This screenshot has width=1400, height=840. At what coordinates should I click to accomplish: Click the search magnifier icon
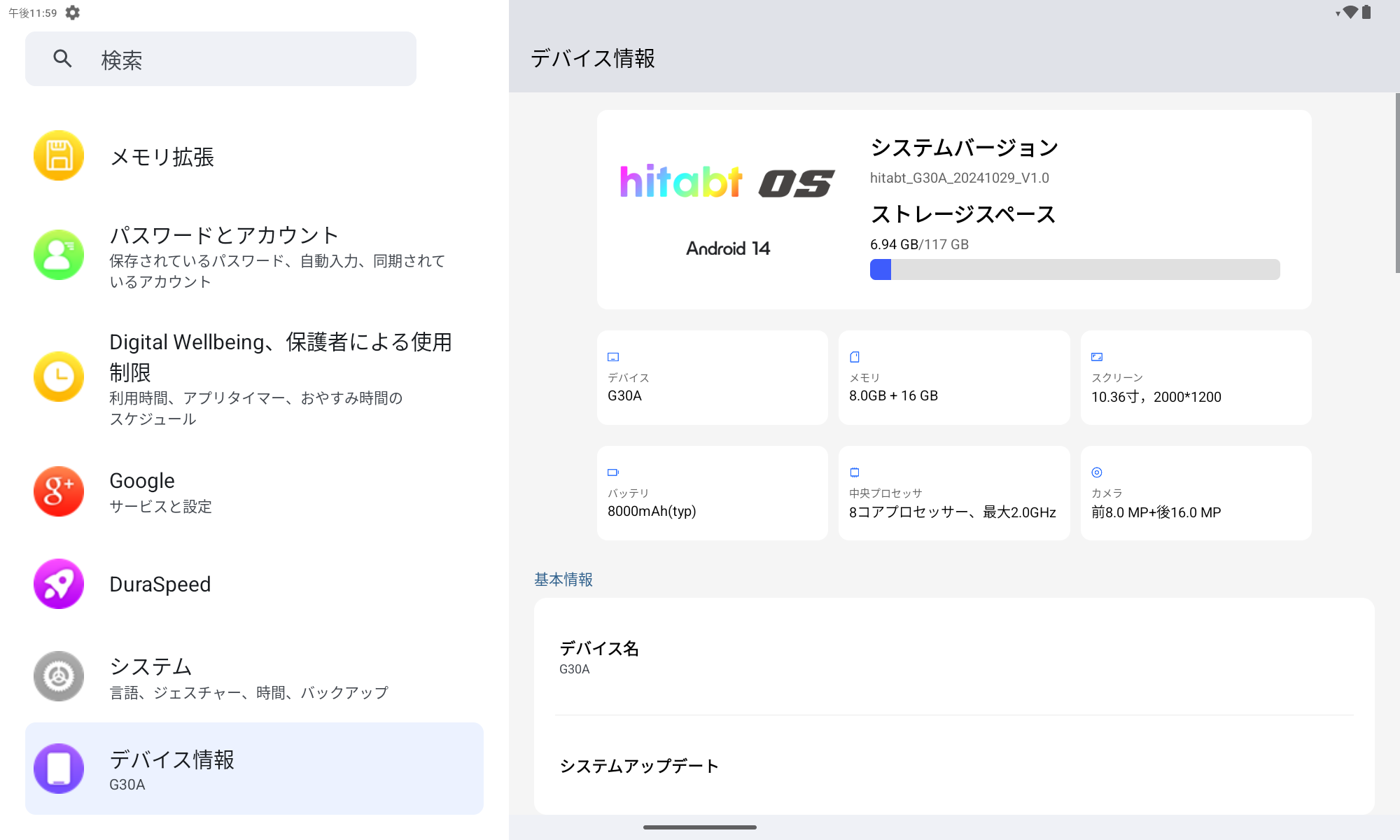pos(63,59)
